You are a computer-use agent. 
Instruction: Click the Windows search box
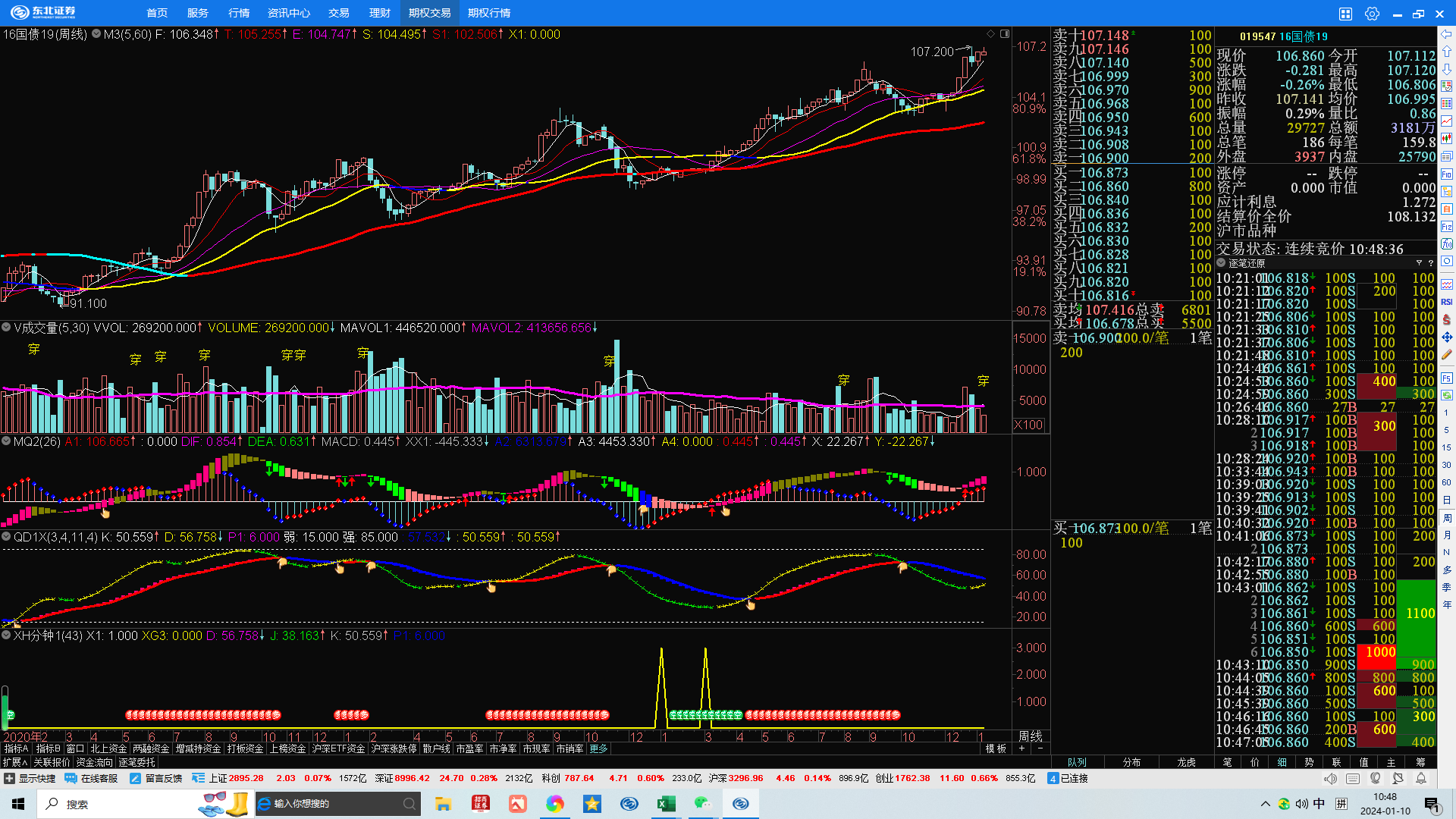pos(114,804)
